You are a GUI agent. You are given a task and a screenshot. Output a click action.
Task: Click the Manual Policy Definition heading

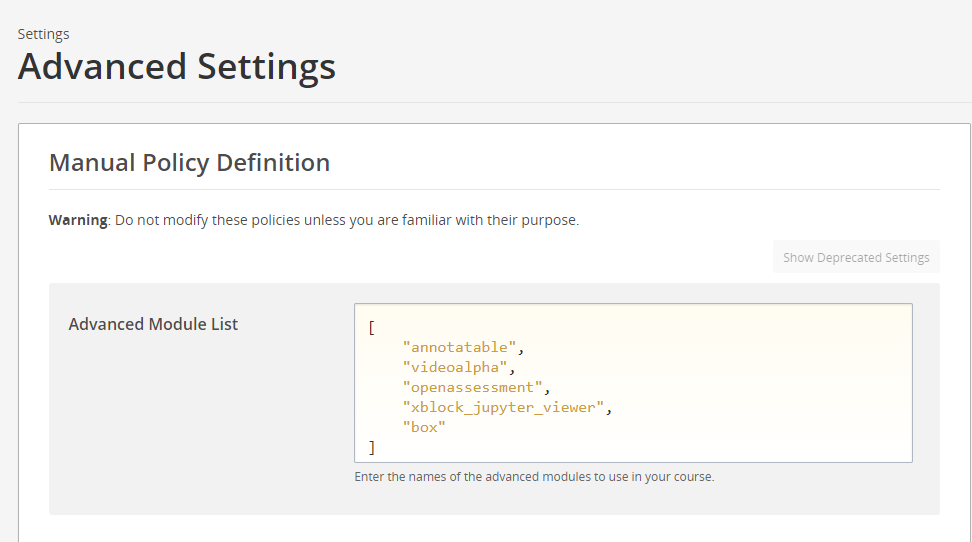tap(189, 162)
